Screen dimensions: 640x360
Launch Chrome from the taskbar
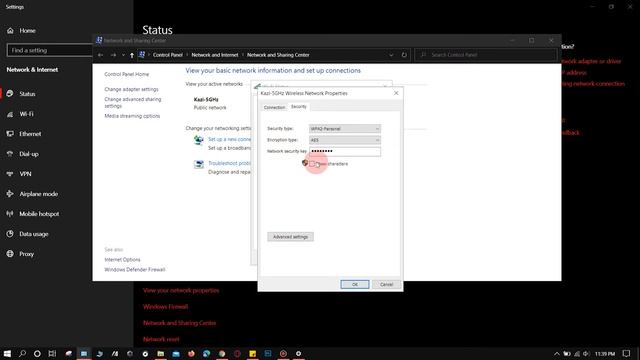222,353
